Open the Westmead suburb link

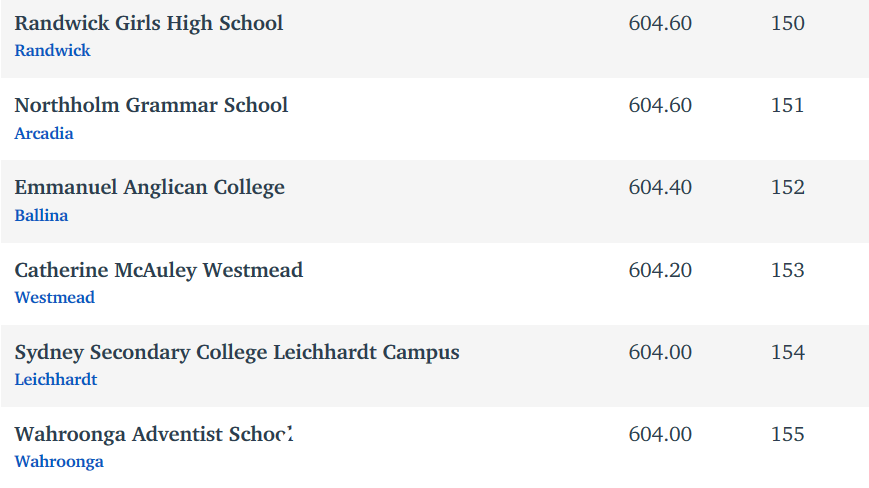pos(54,297)
